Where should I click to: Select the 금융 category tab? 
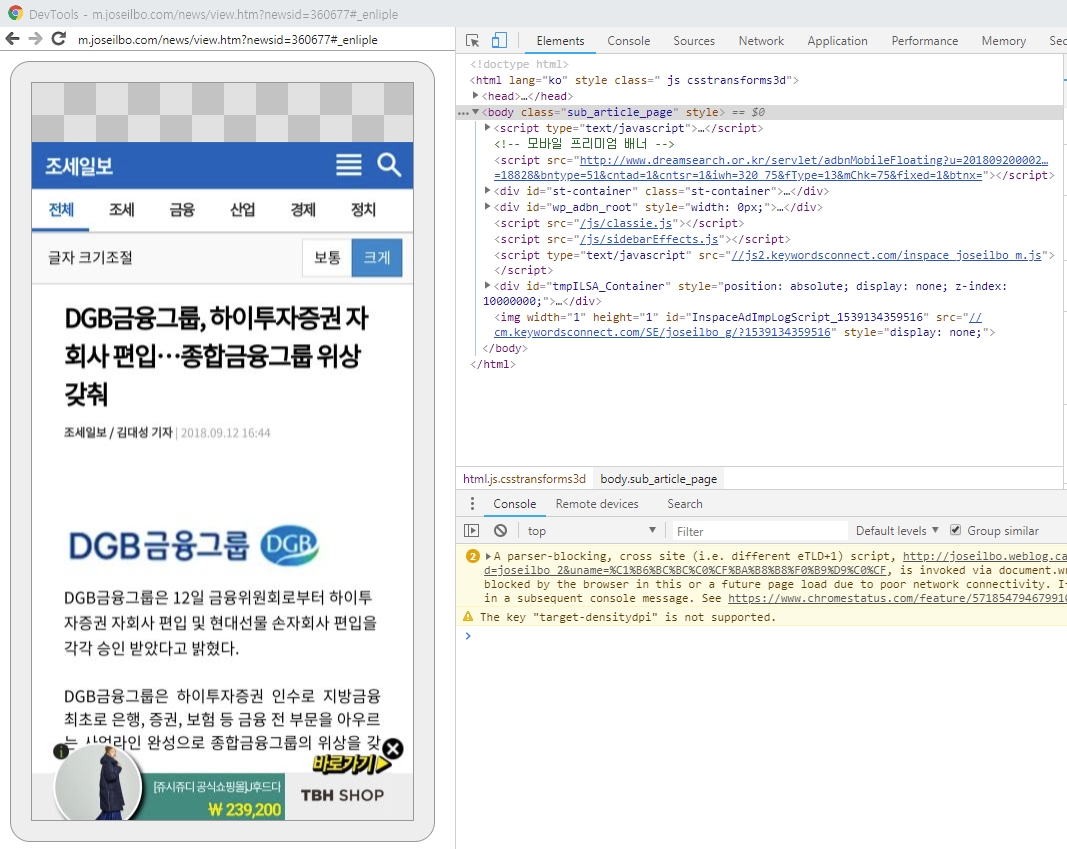pyautogui.click(x=182, y=210)
